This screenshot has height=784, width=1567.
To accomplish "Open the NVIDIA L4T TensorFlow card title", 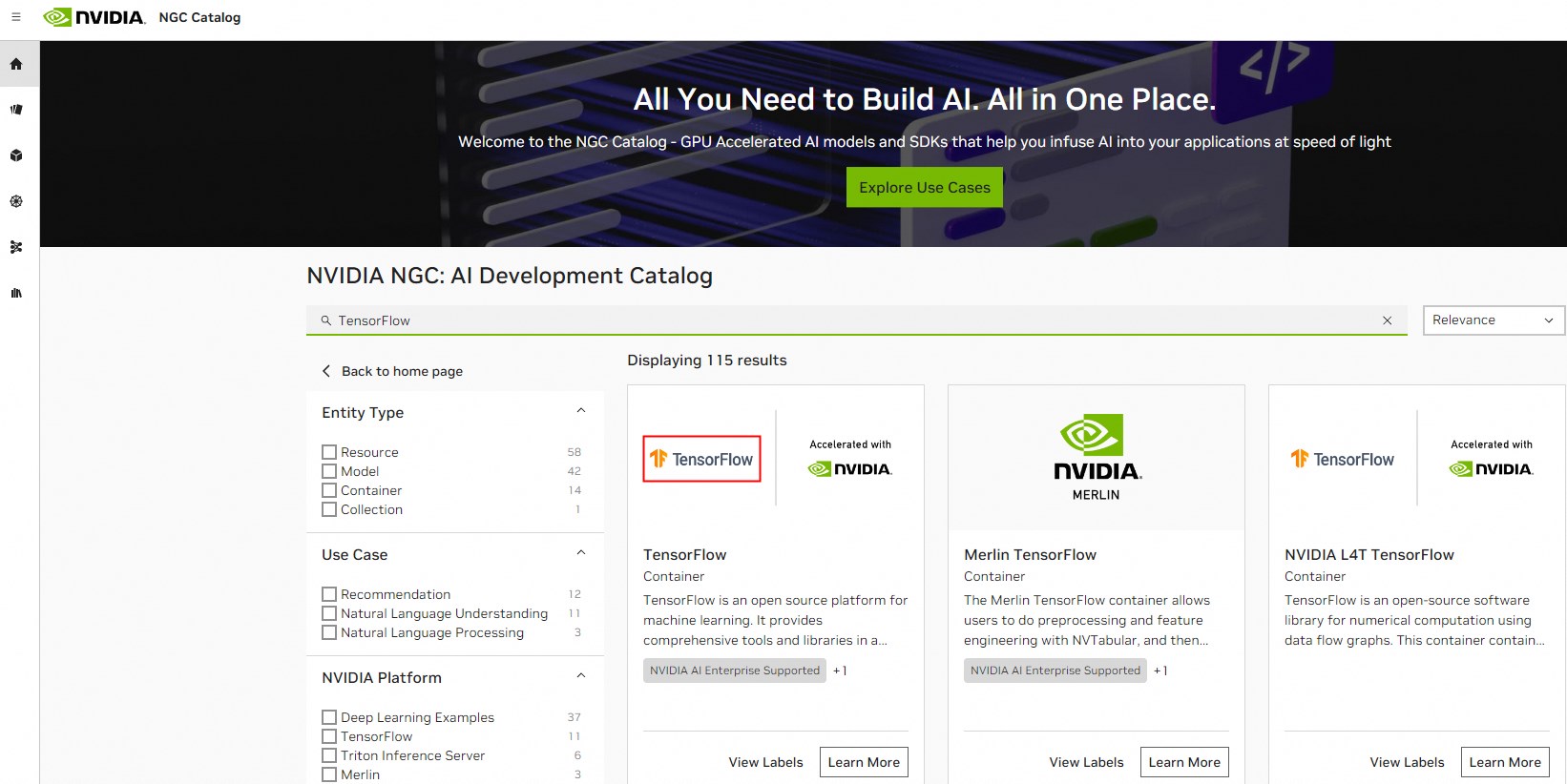I will coord(1369,555).
